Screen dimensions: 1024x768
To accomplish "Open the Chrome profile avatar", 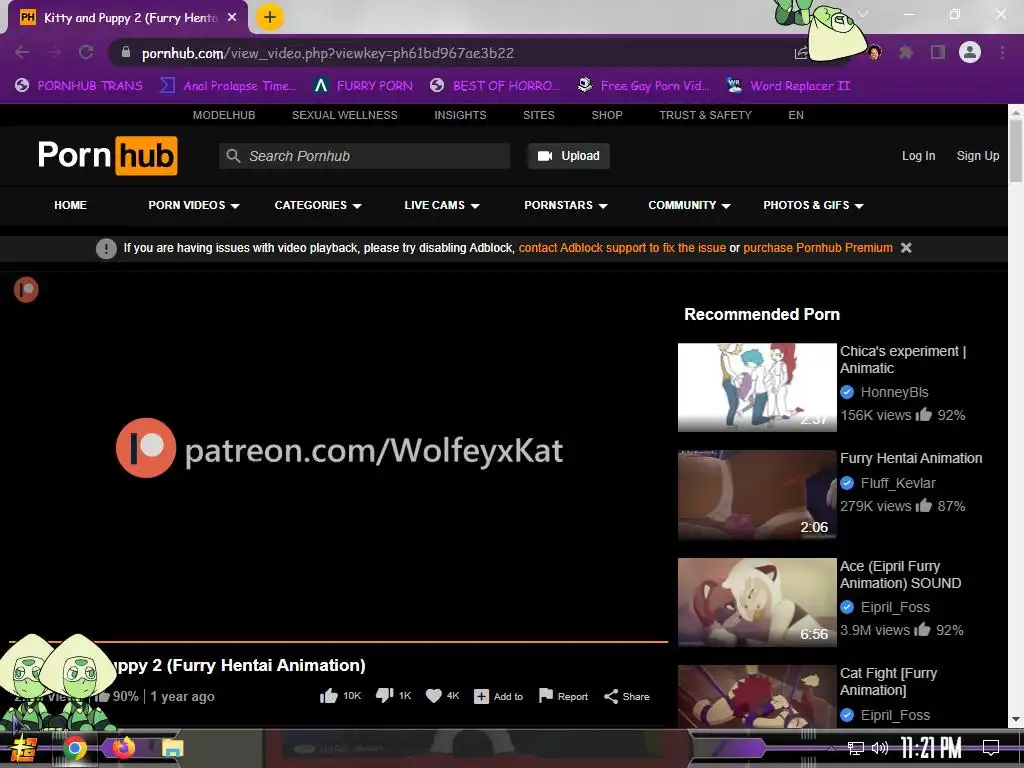I will coord(970,52).
